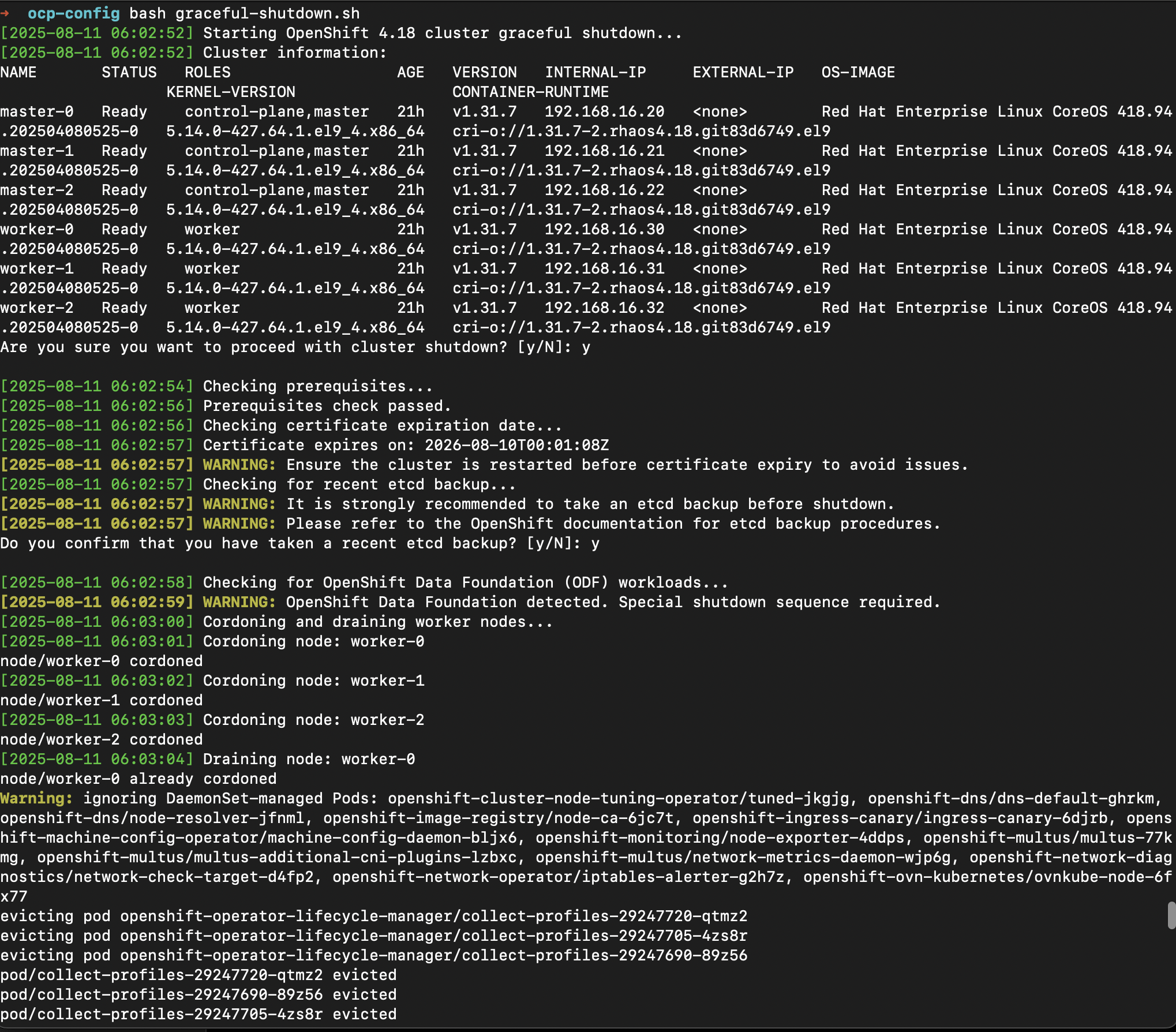The image size is (1176, 1032).
Task: Click 'evicting pod' line ending 4zs8r
Action: pos(374,936)
